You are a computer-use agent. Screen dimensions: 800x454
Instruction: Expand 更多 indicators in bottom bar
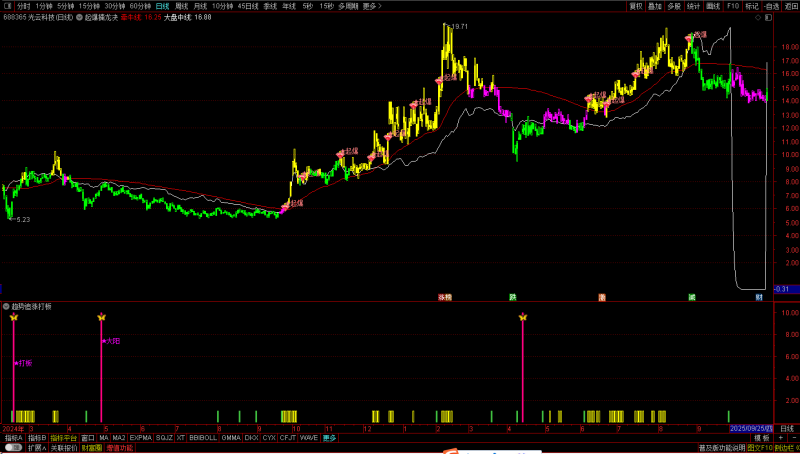pos(330,438)
